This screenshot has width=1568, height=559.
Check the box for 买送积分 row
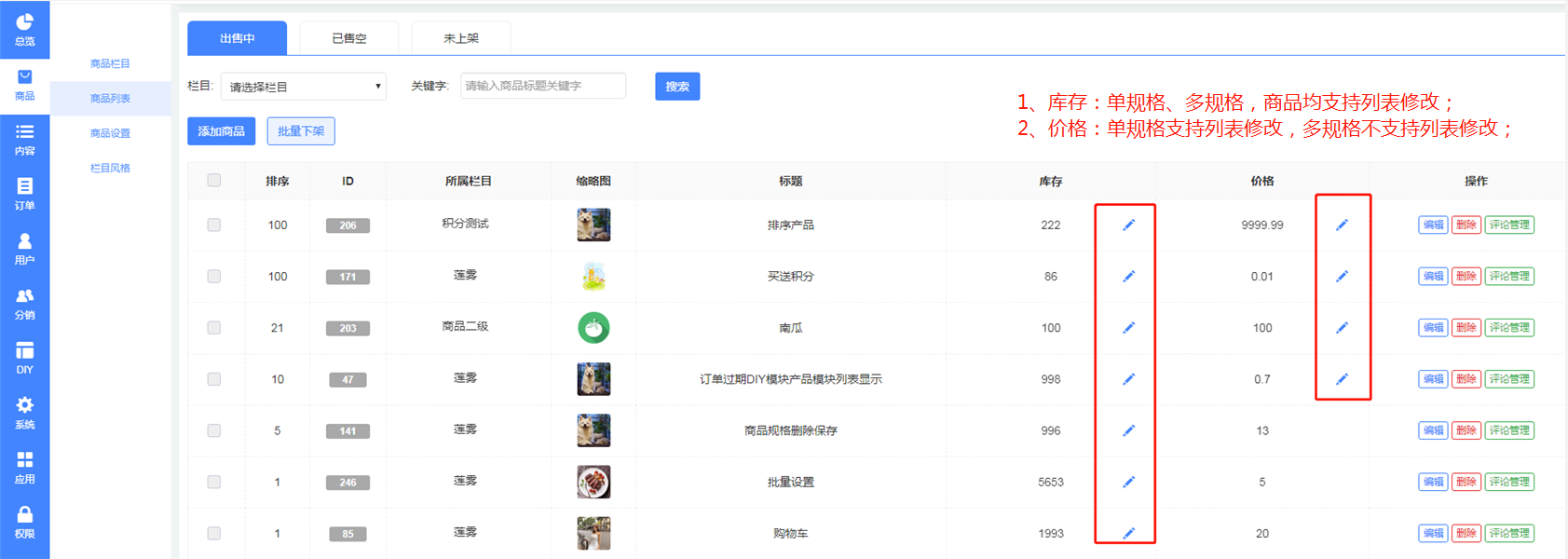[x=214, y=276]
